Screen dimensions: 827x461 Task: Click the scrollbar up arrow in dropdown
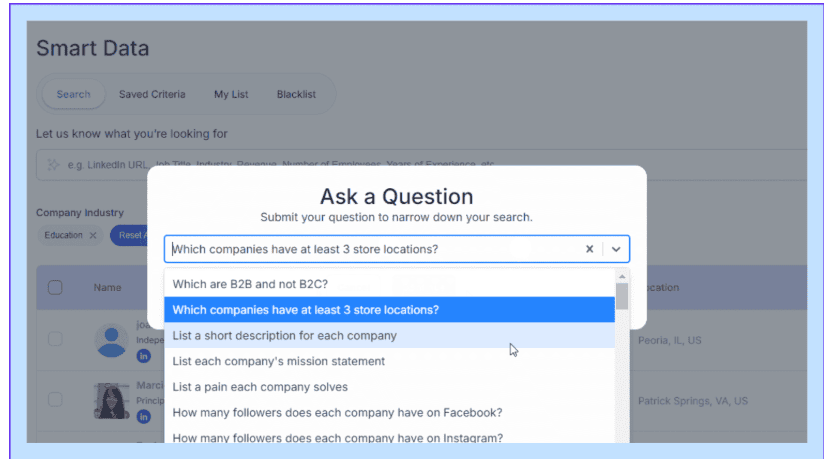622,276
